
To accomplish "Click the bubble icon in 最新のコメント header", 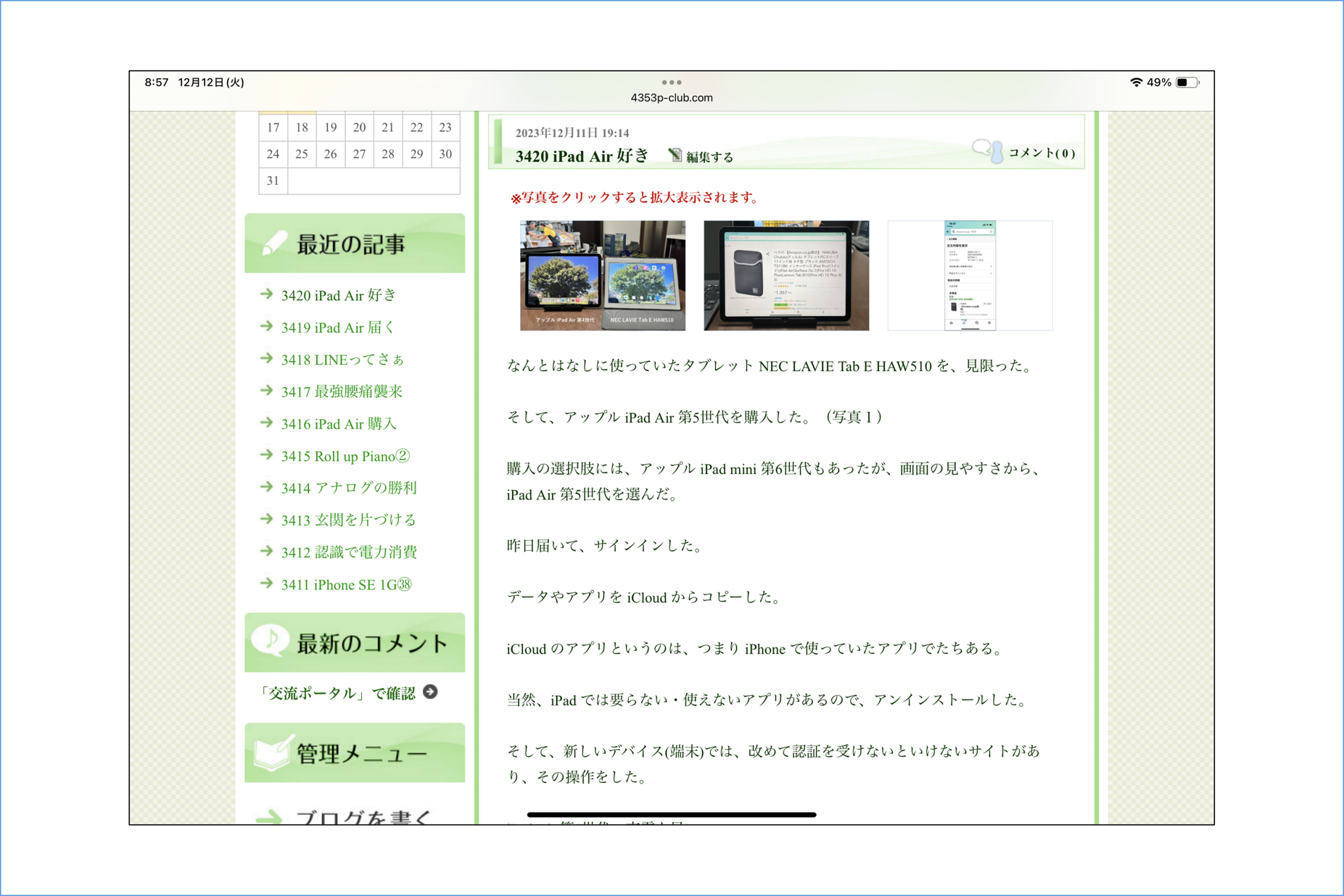I will click(x=271, y=641).
